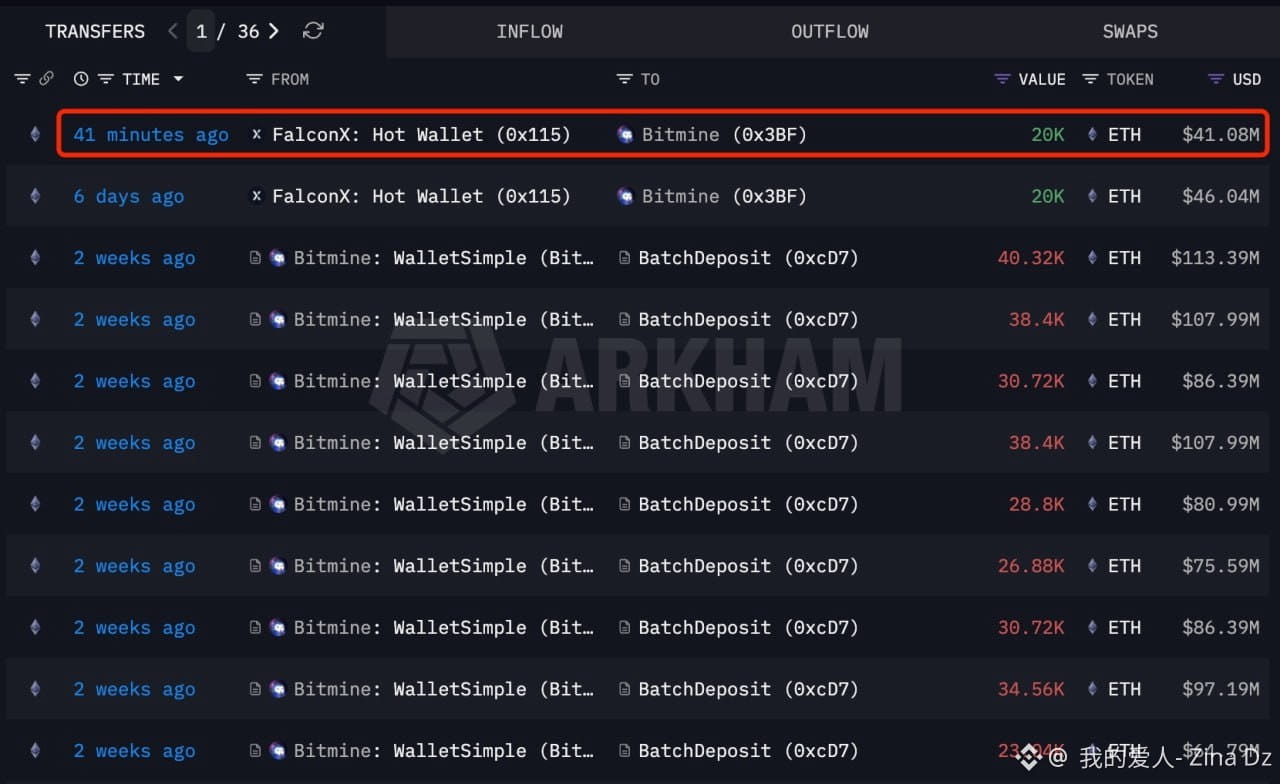The image size is (1280, 784).
Task: Open the 6 days ago transaction link
Action: click(x=129, y=196)
